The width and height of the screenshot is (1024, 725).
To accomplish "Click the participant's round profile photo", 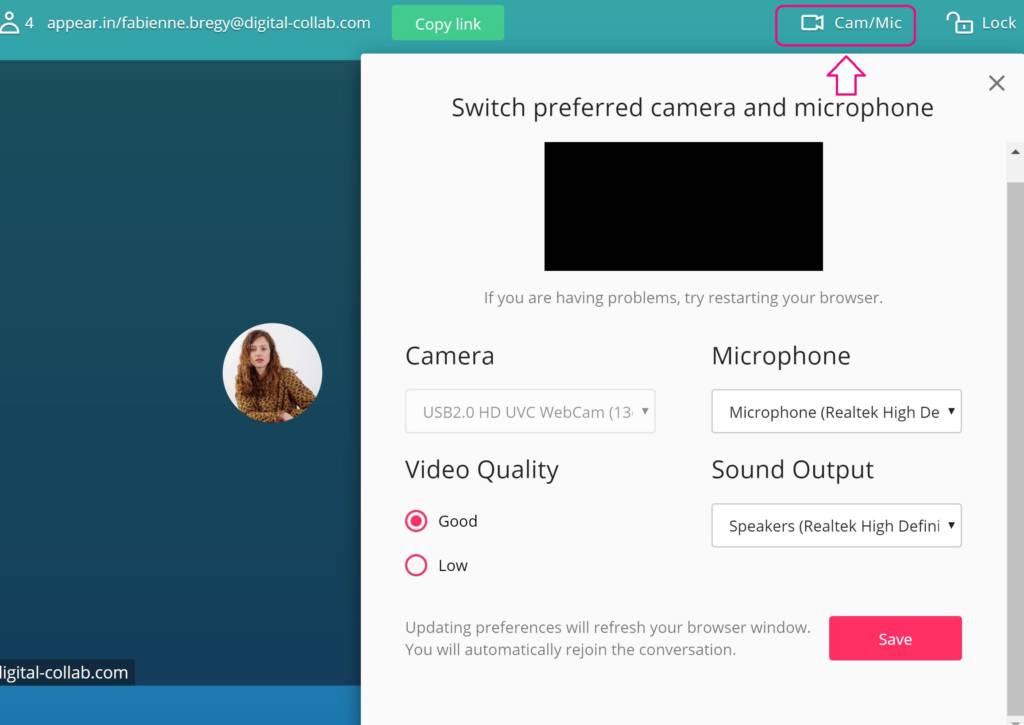I will (x=272, y=372).
